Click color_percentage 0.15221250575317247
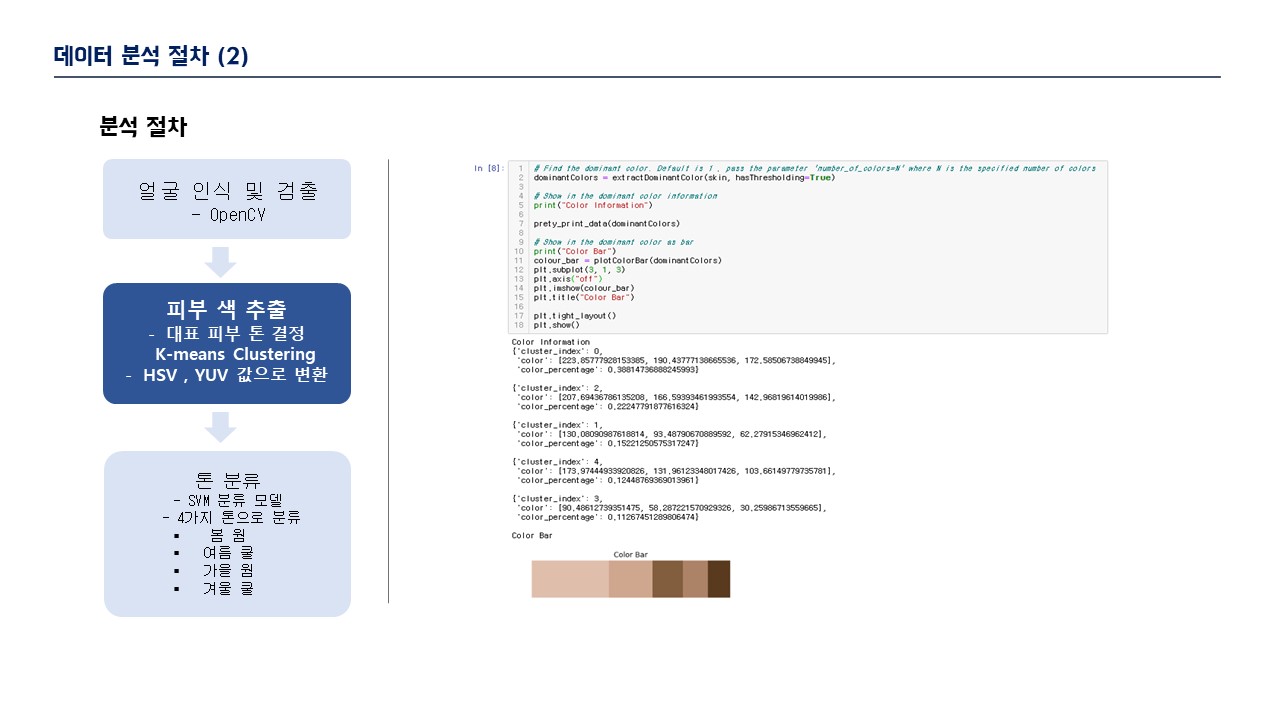 click(607, 443)
